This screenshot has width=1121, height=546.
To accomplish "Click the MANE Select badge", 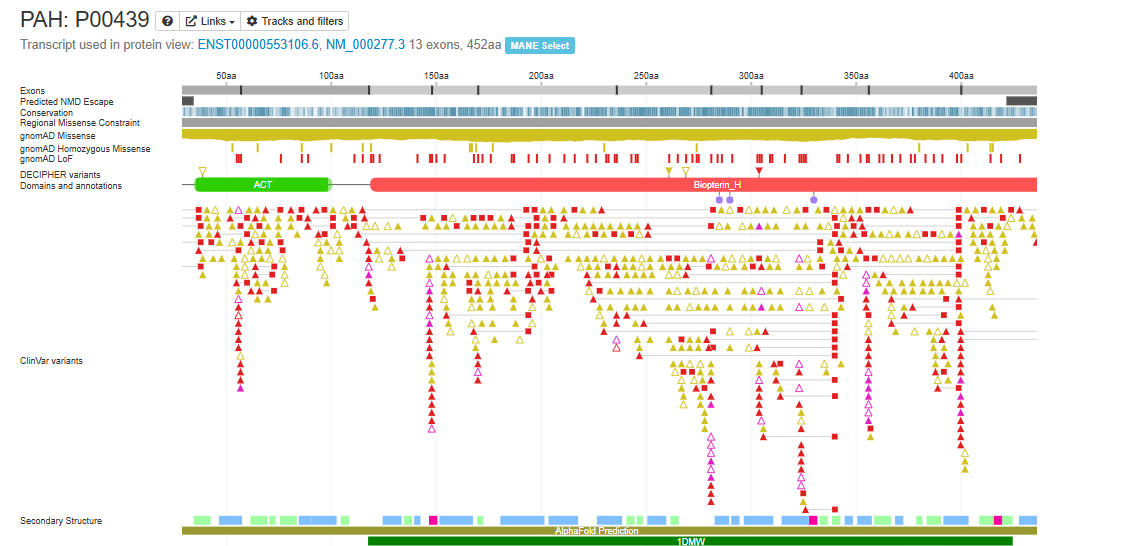I will 540,46.
